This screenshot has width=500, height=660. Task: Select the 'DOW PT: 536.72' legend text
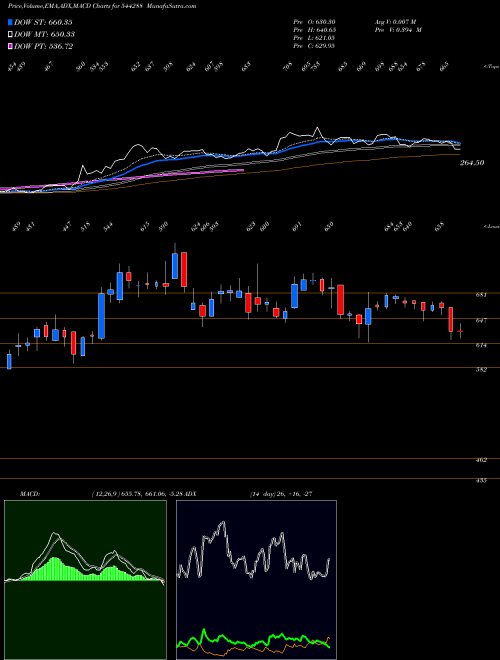pyautogui.click(x=44, y=46)
